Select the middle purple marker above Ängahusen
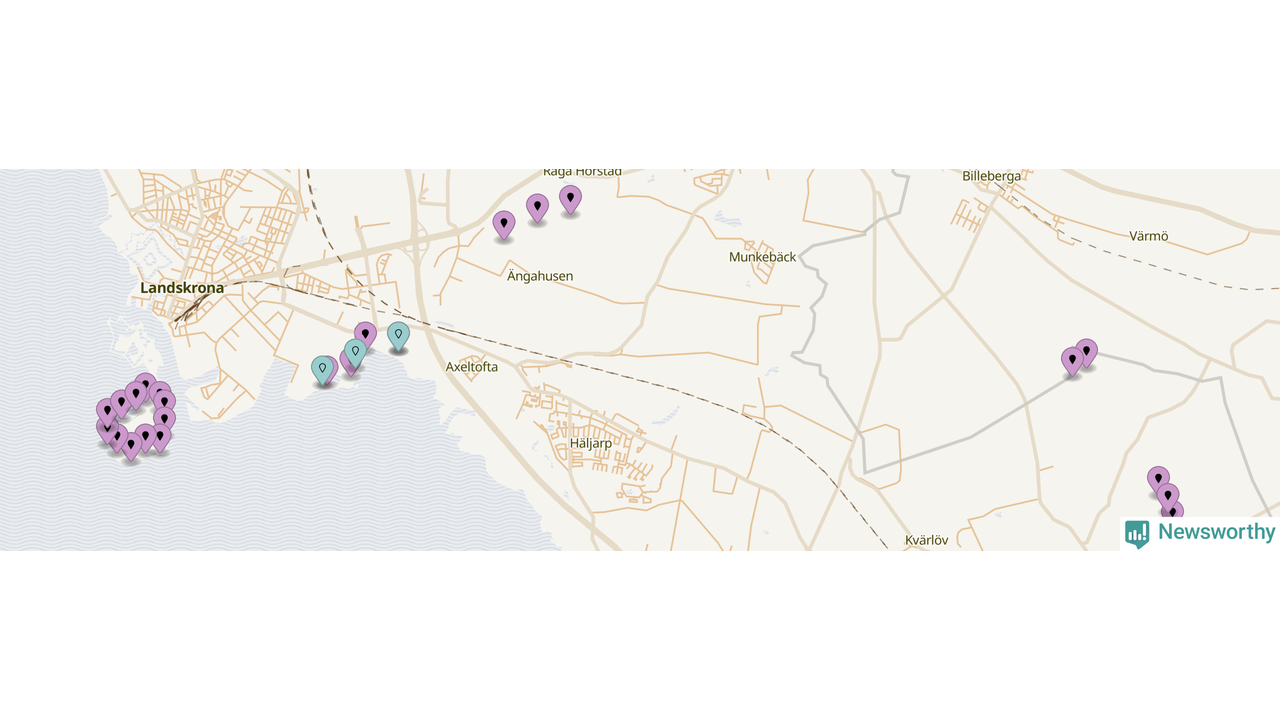The height and width of the screenshot is (720, 1280). tap(537, 208)
